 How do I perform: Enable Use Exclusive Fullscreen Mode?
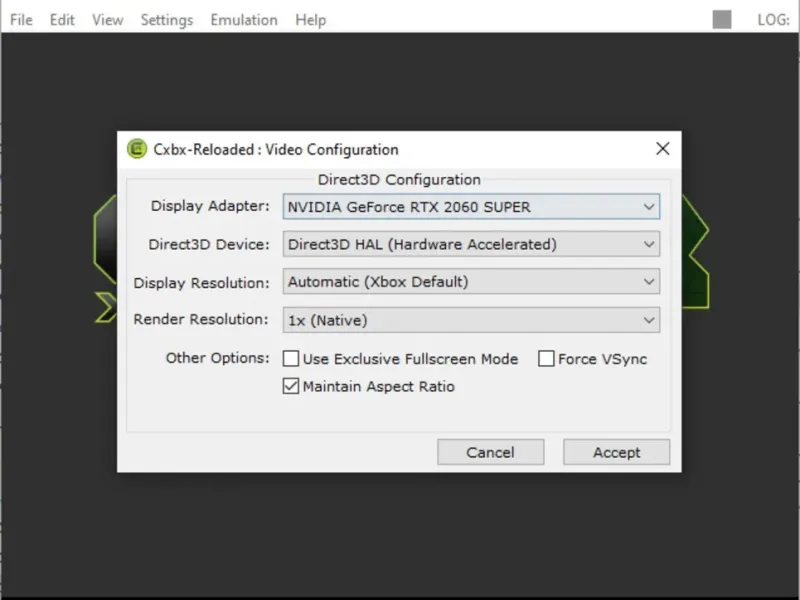point(291,359)
